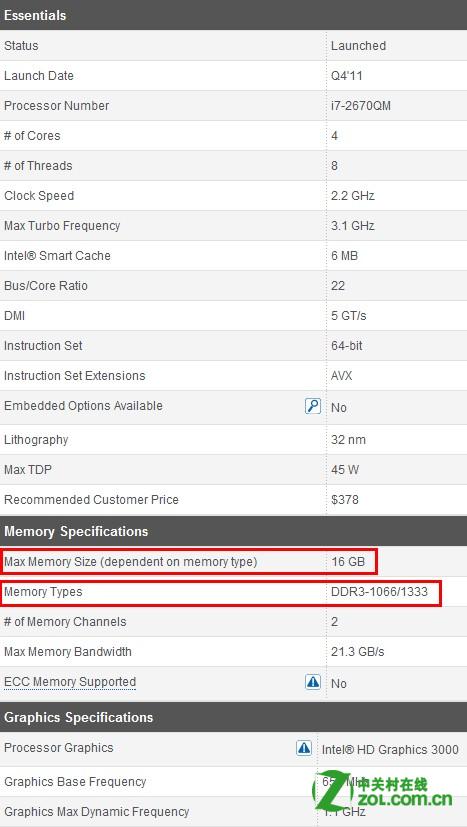Select the Graphics Specifications header

(79, 717)
